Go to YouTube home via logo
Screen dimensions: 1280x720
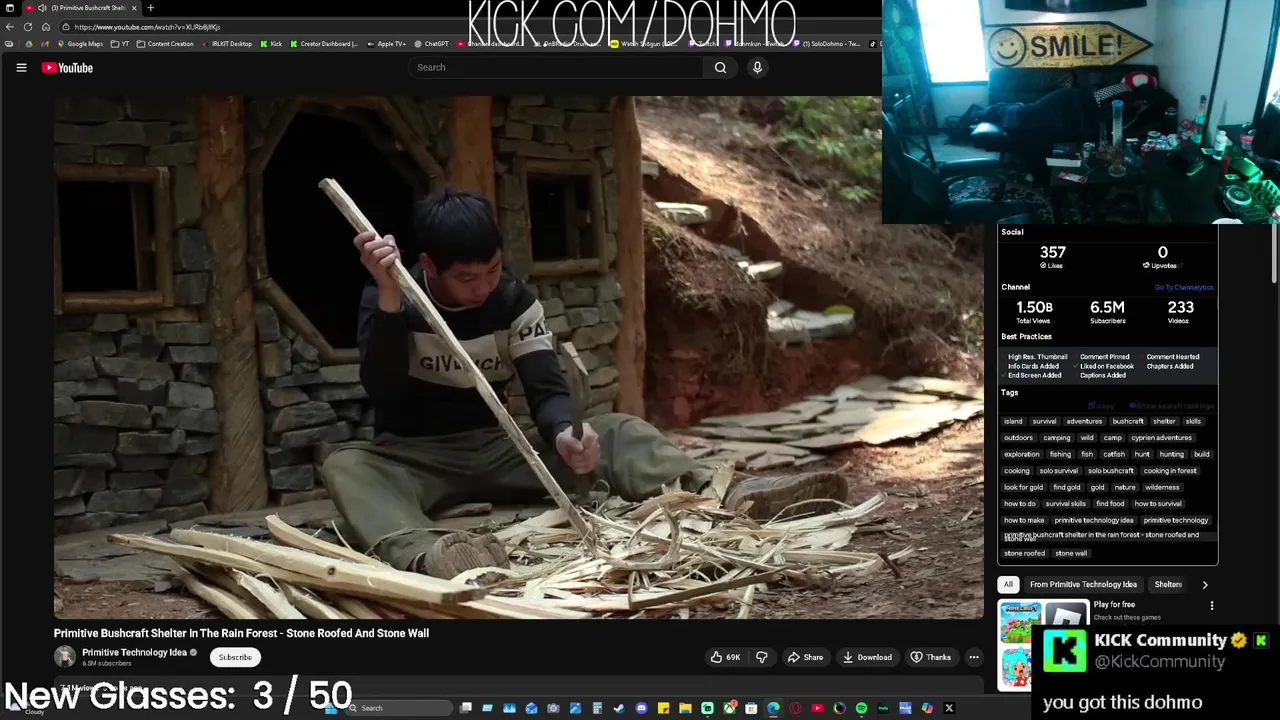[x=67, y=67]
